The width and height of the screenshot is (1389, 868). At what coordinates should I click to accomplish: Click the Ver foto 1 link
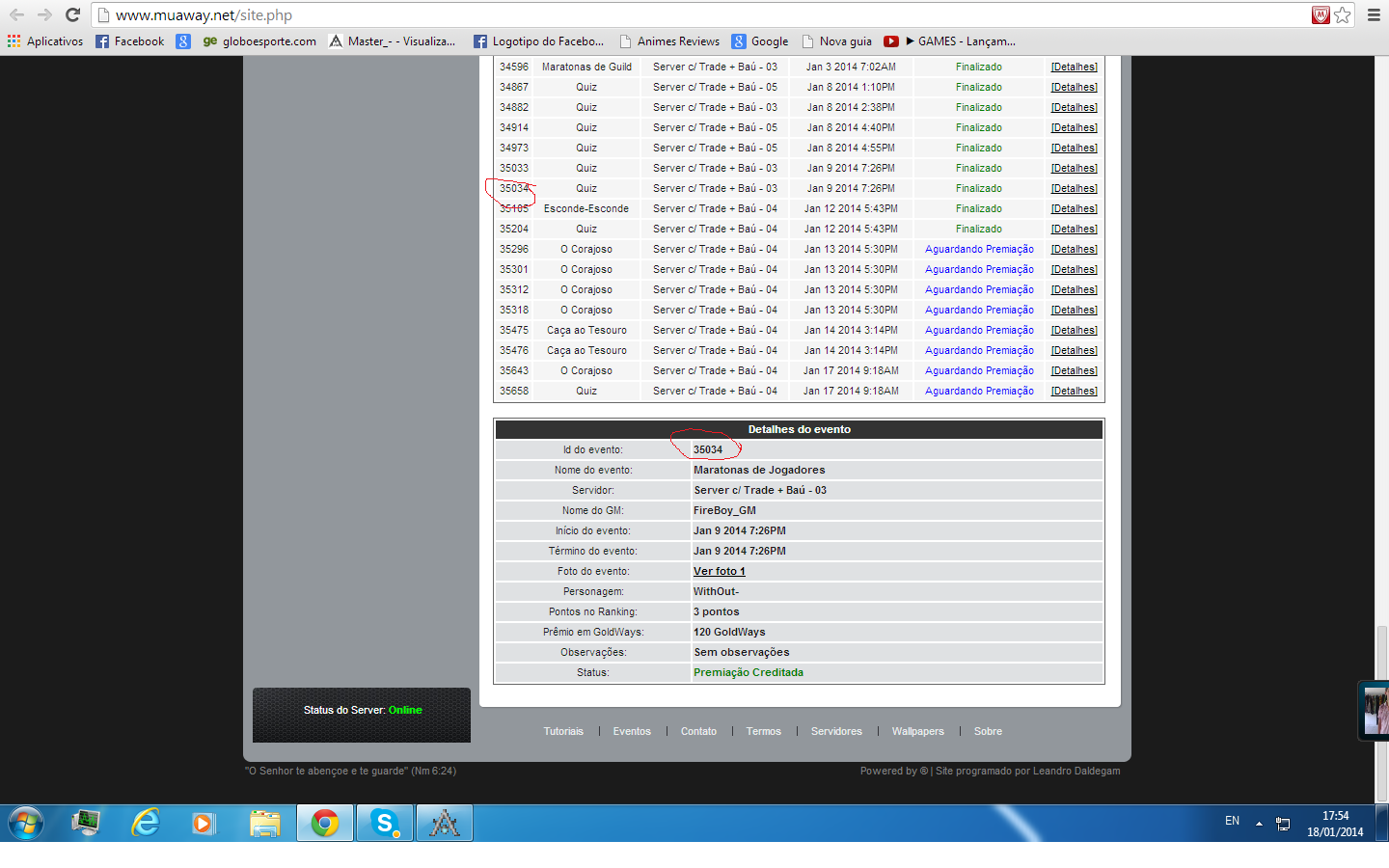[719, 571]
